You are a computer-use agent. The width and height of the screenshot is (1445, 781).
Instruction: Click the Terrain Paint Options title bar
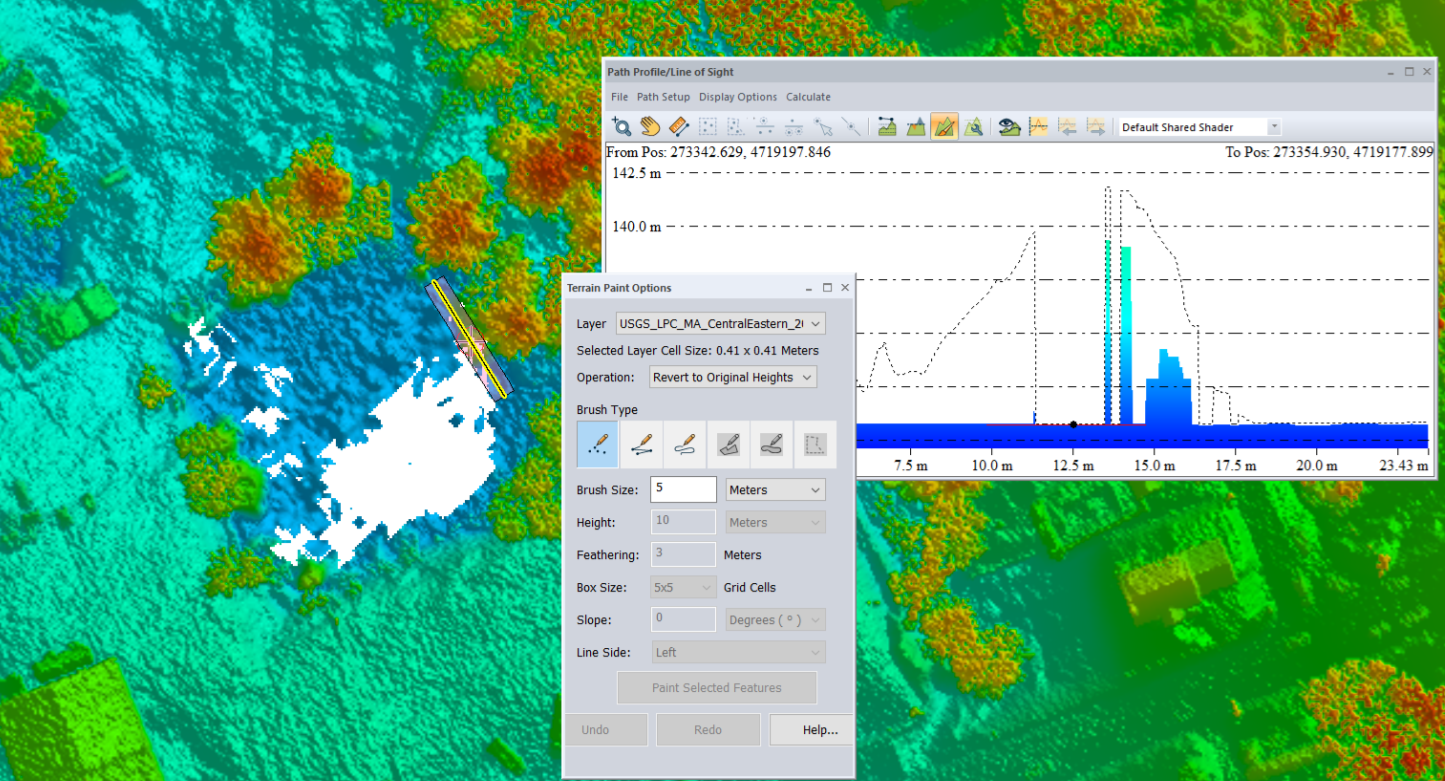(x=709, y=287)
